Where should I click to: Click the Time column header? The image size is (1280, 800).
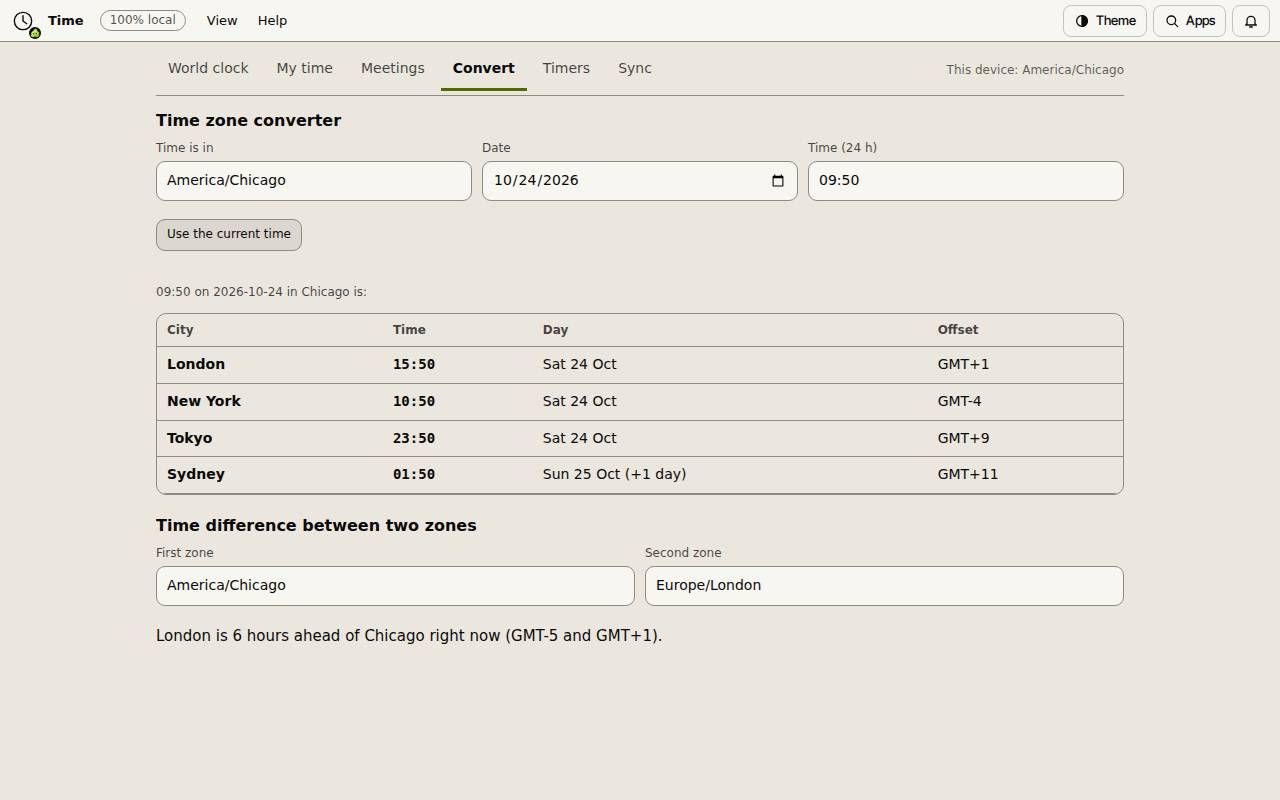pyautogui.click(x=409, y=330)
